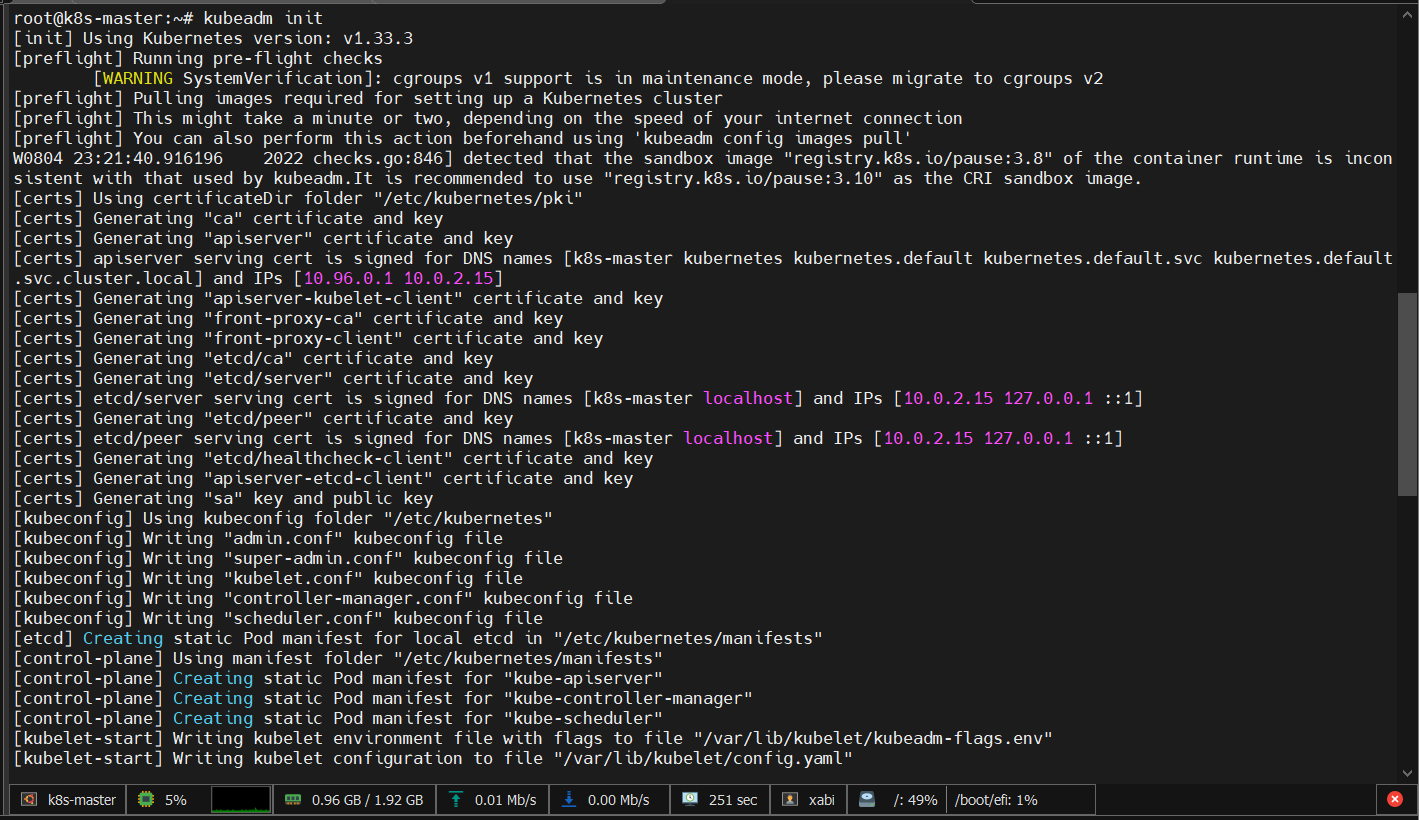Click "admin.conf" in kubeconfig line
Viewport: 1419px width, 820px height.
click(x=283, y=538)
